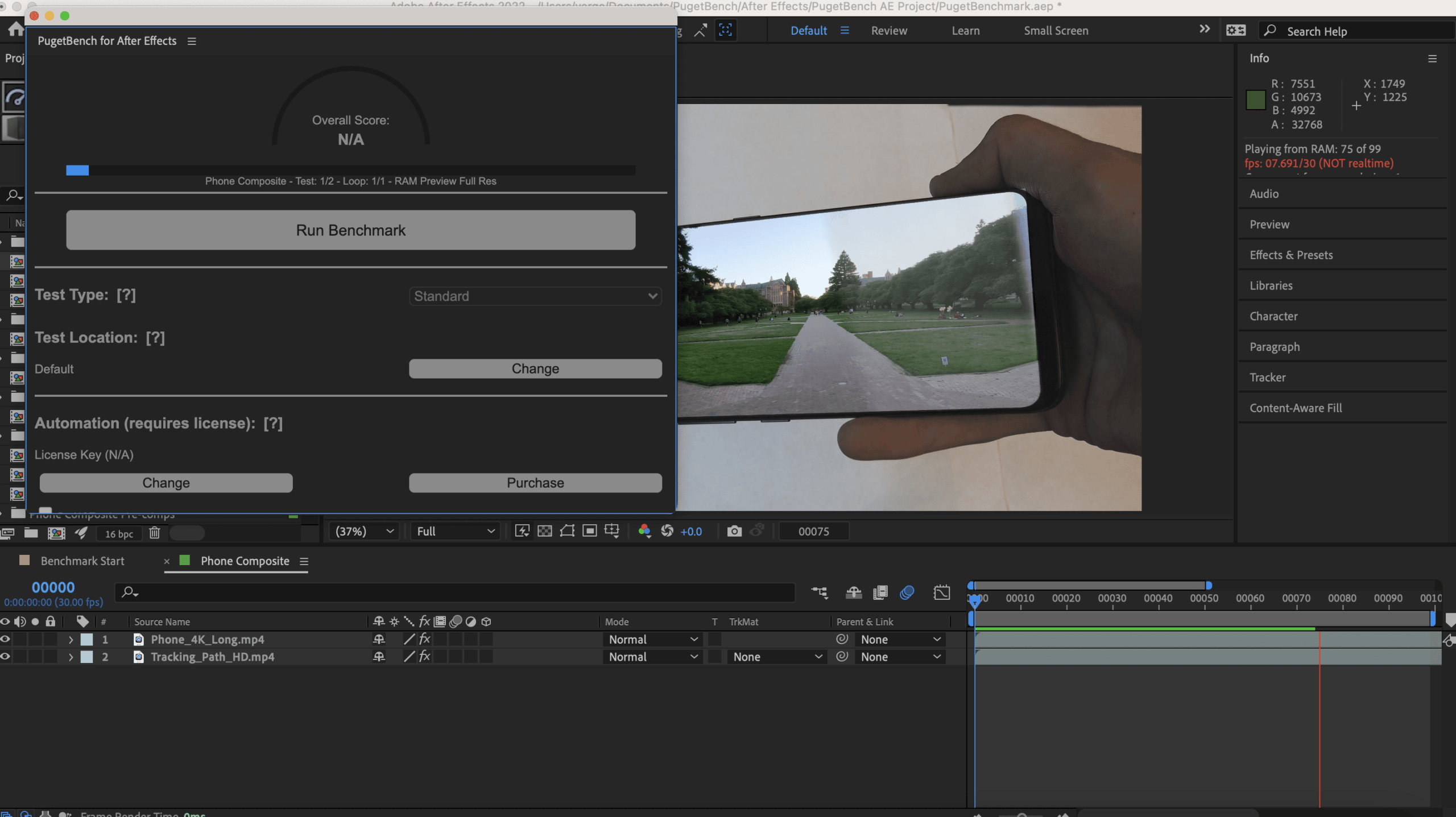Expand the Phone_4K_Long.mp4 layer properties

point(71,640)
